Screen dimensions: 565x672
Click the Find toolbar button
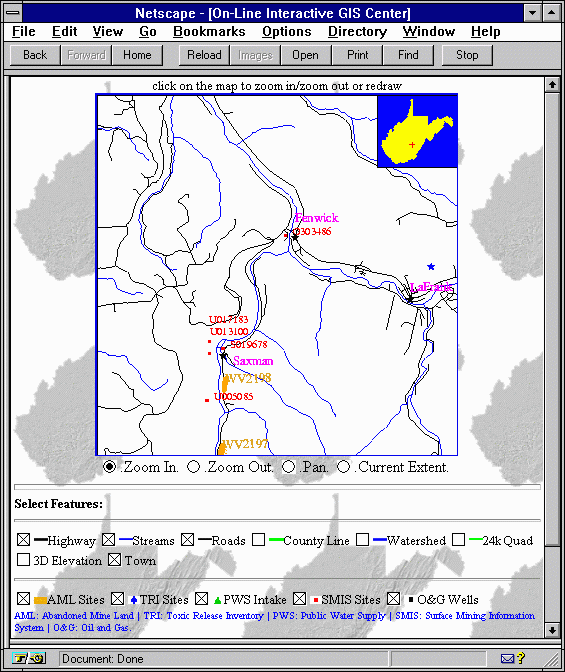408,55
